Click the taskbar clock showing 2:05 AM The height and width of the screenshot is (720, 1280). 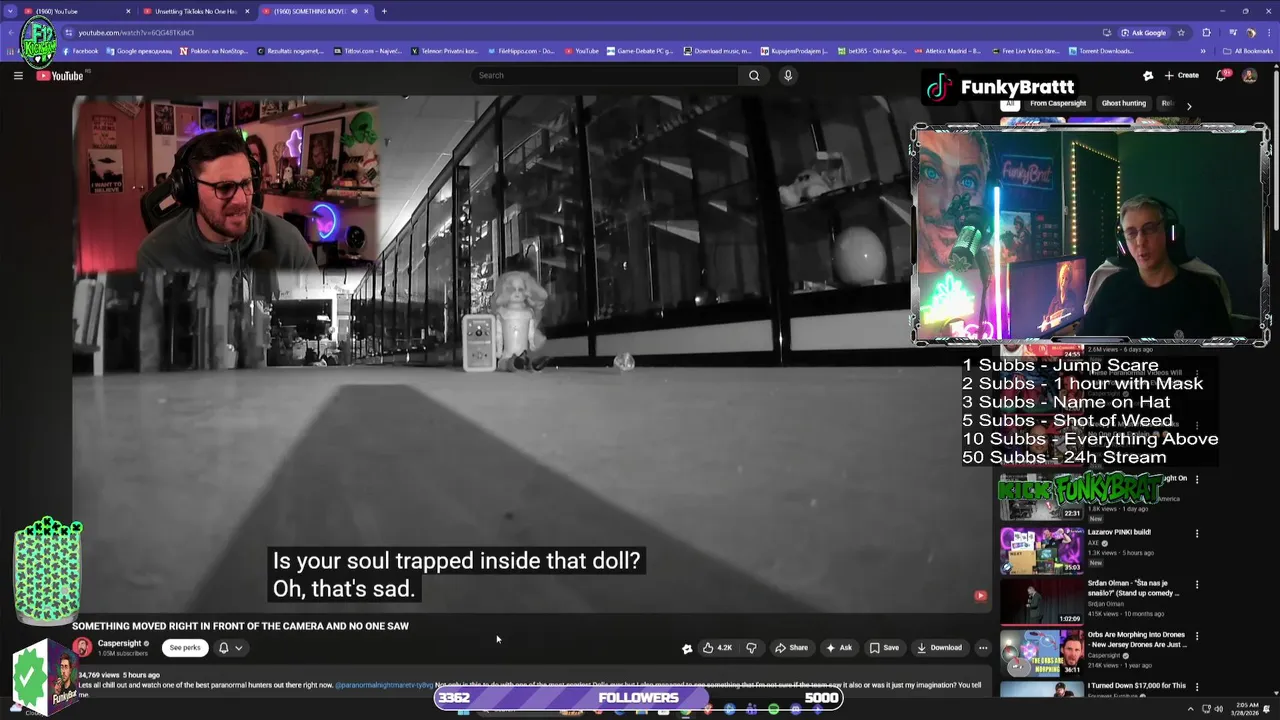tap(1247, 708)
